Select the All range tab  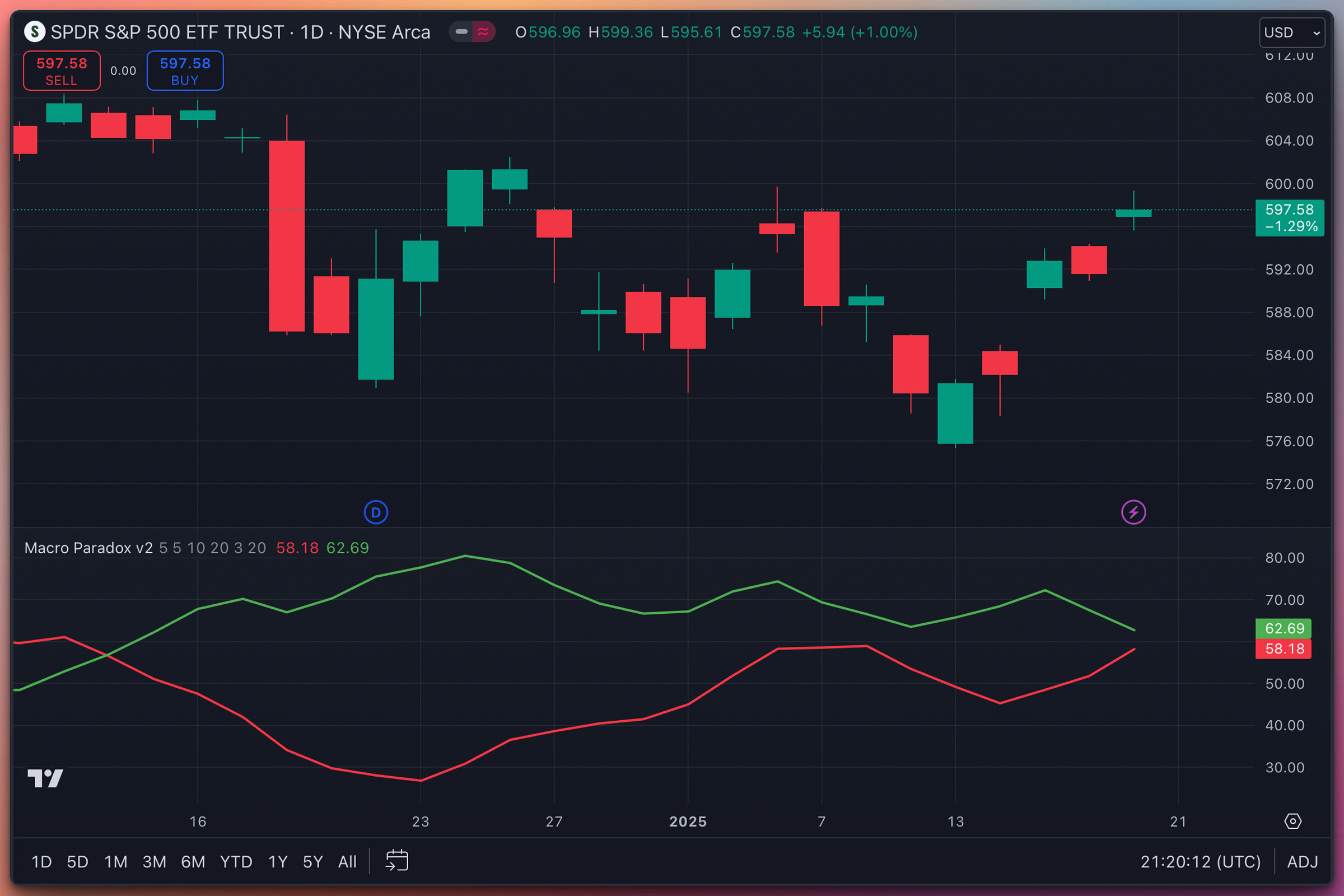pos(347,862)
